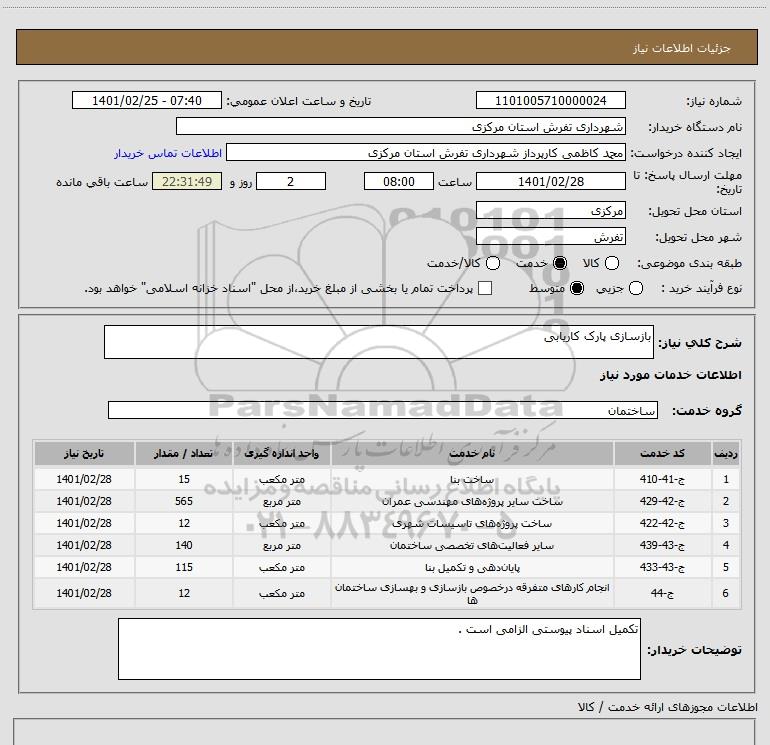Click the unit متر مکعب in row 5
The height and width of the screenshot is (745, 770).
pos(281,567)
